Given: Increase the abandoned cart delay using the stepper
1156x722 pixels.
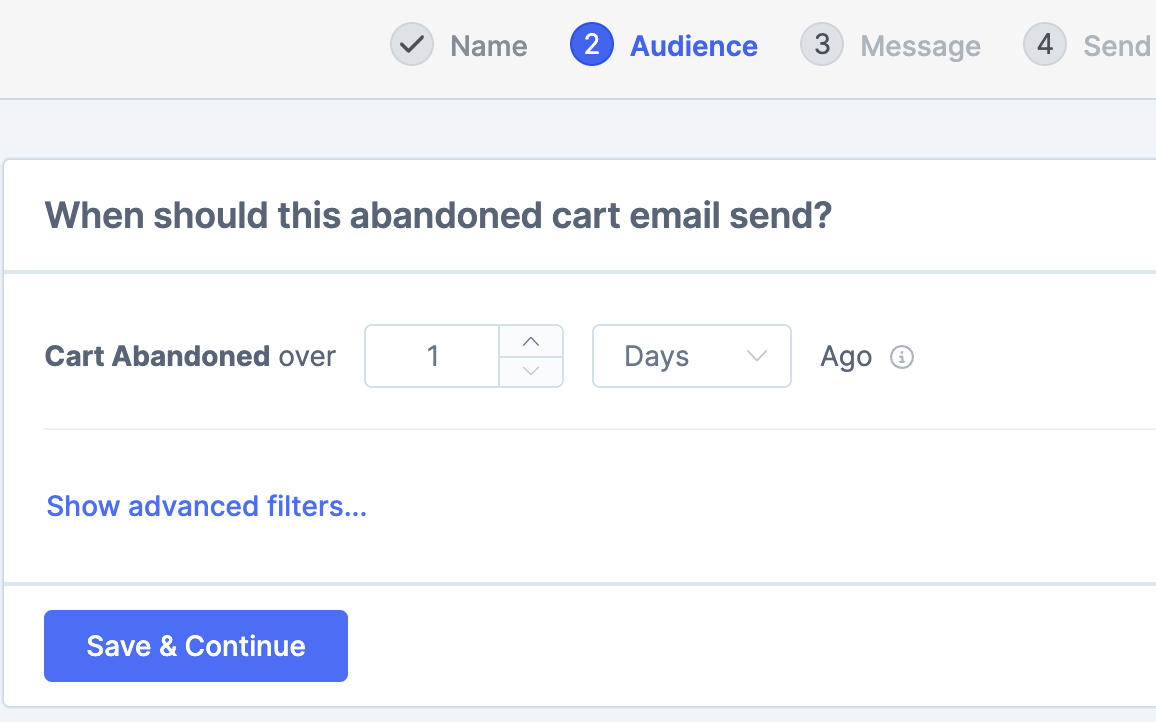Looking at the screenshot, I should [531, 342].
